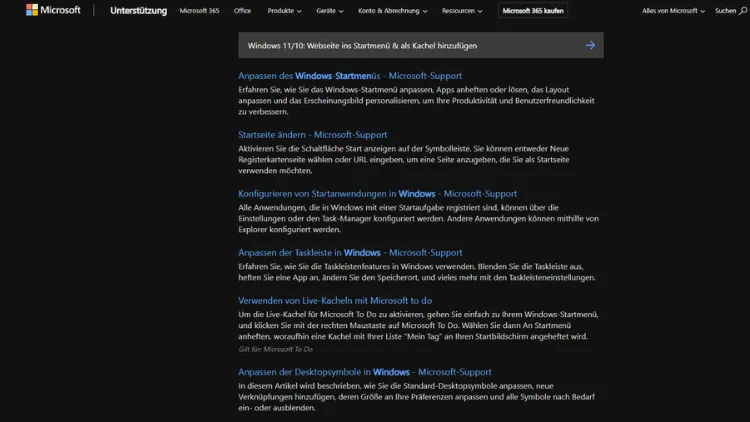Expand the Konto & Abrechnung dropdown
This screenshot has height=422, width=750.
(x=392, y=11)
